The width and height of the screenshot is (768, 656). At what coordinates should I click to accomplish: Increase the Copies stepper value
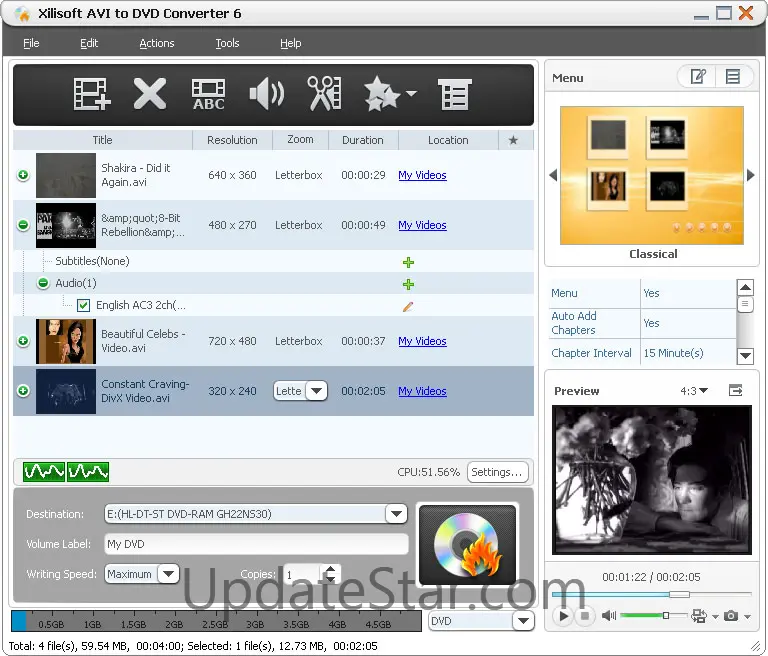[331, 569]
